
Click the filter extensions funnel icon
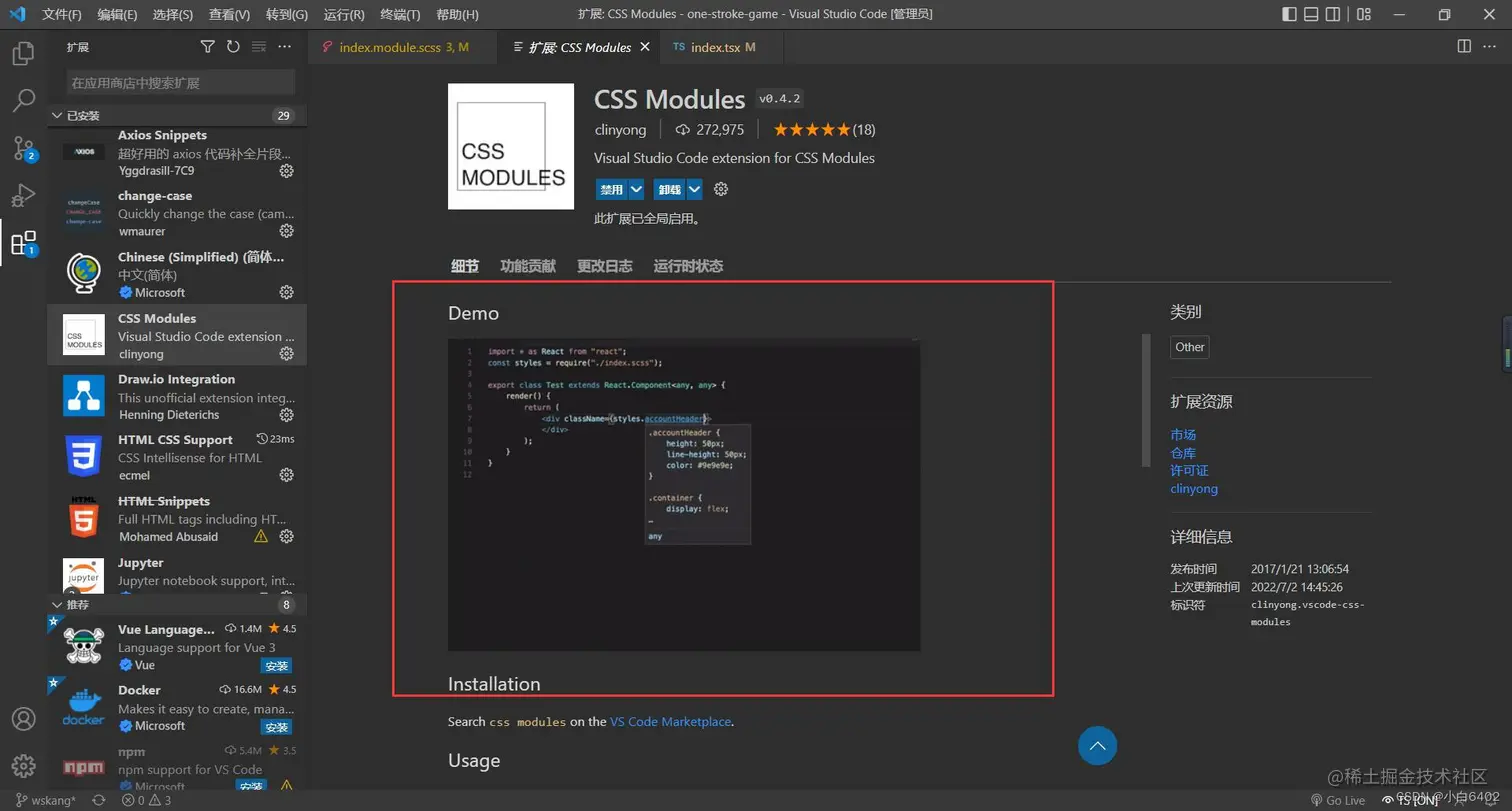coord(207,47)
